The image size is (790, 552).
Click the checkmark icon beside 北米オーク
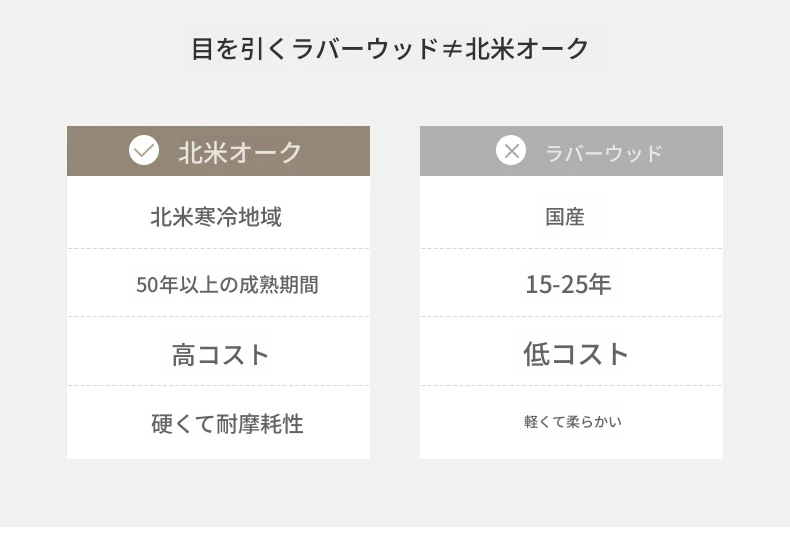(144, 151)
